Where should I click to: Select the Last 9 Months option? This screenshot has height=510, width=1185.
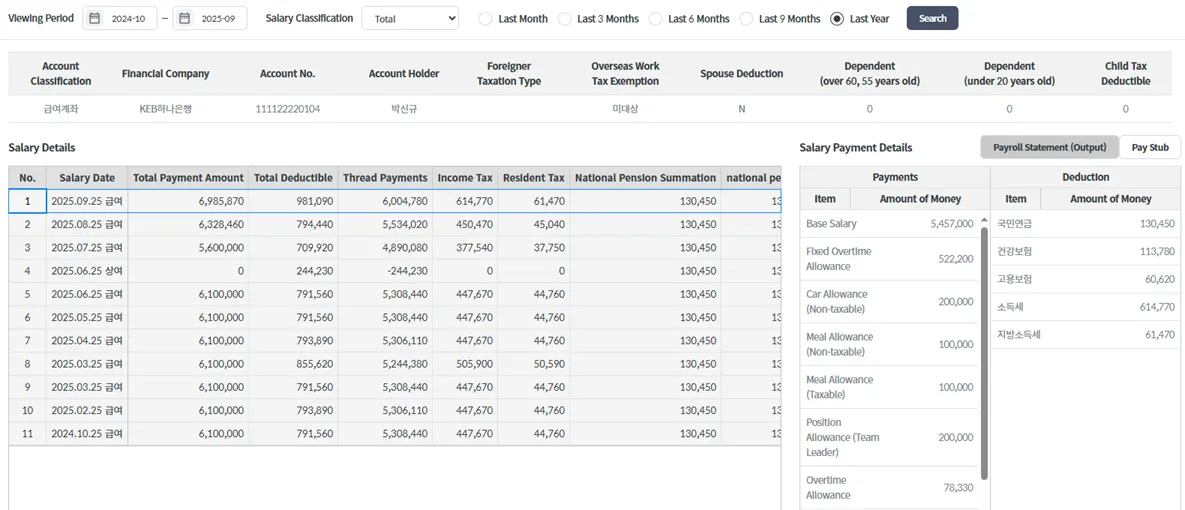746,19
